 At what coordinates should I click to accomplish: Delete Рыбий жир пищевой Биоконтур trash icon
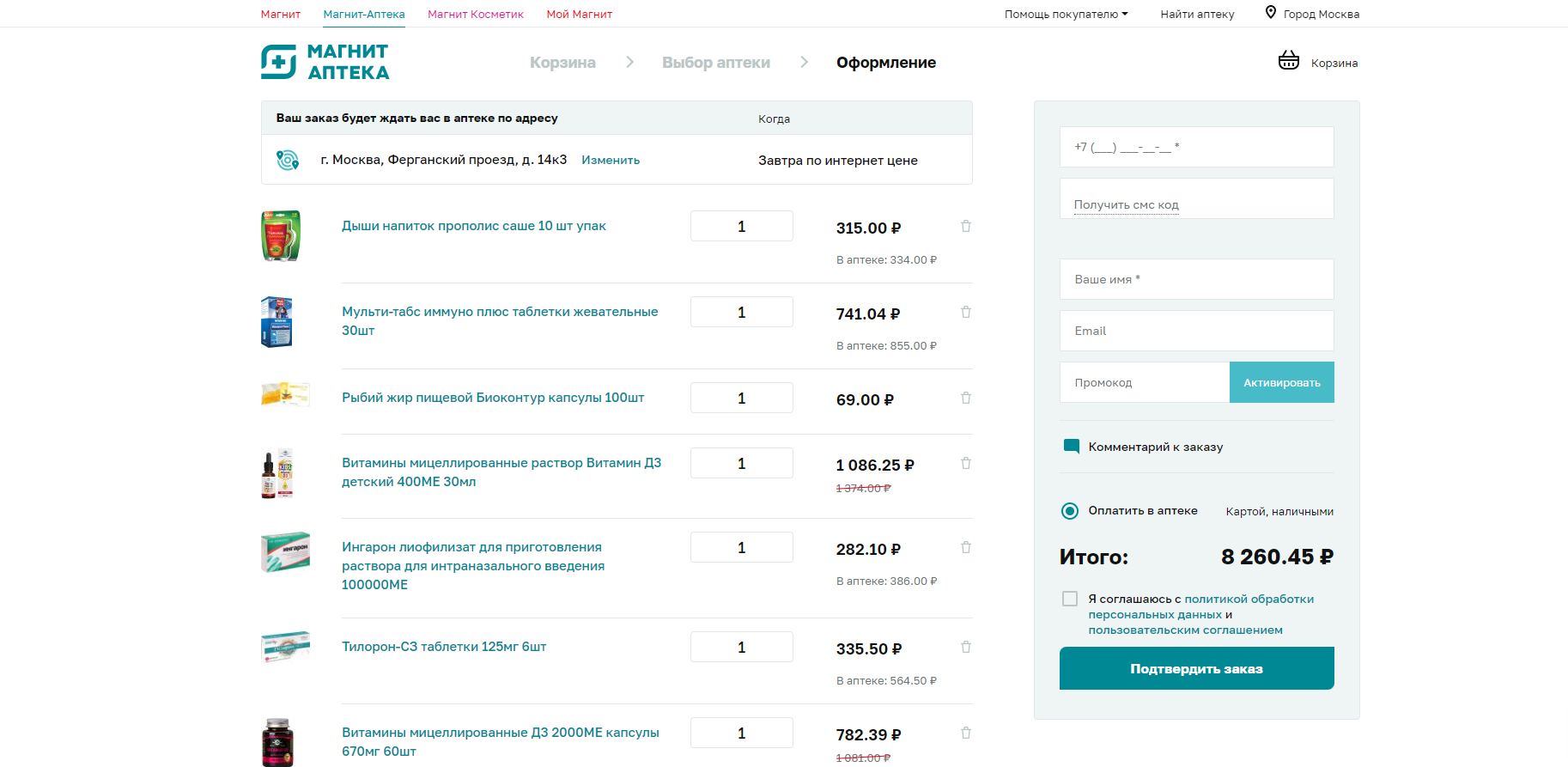[966, 398]
